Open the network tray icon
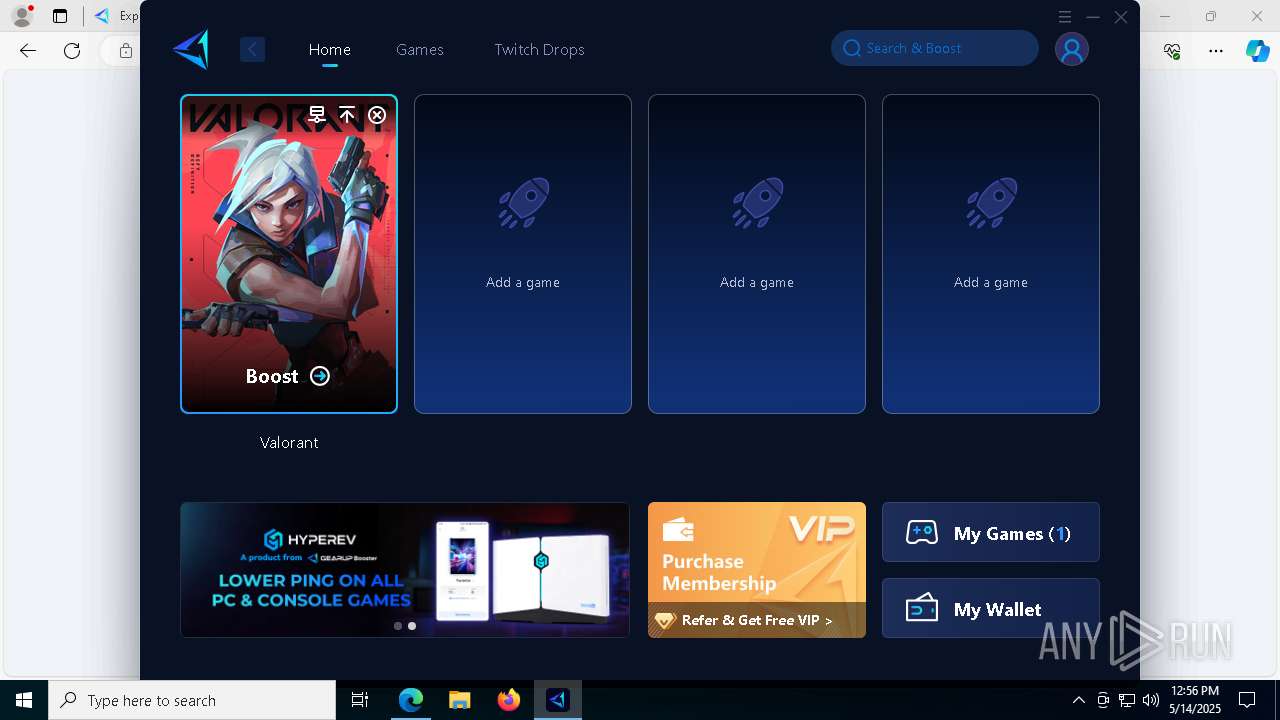1280x720 pixels. point(1127,700)
